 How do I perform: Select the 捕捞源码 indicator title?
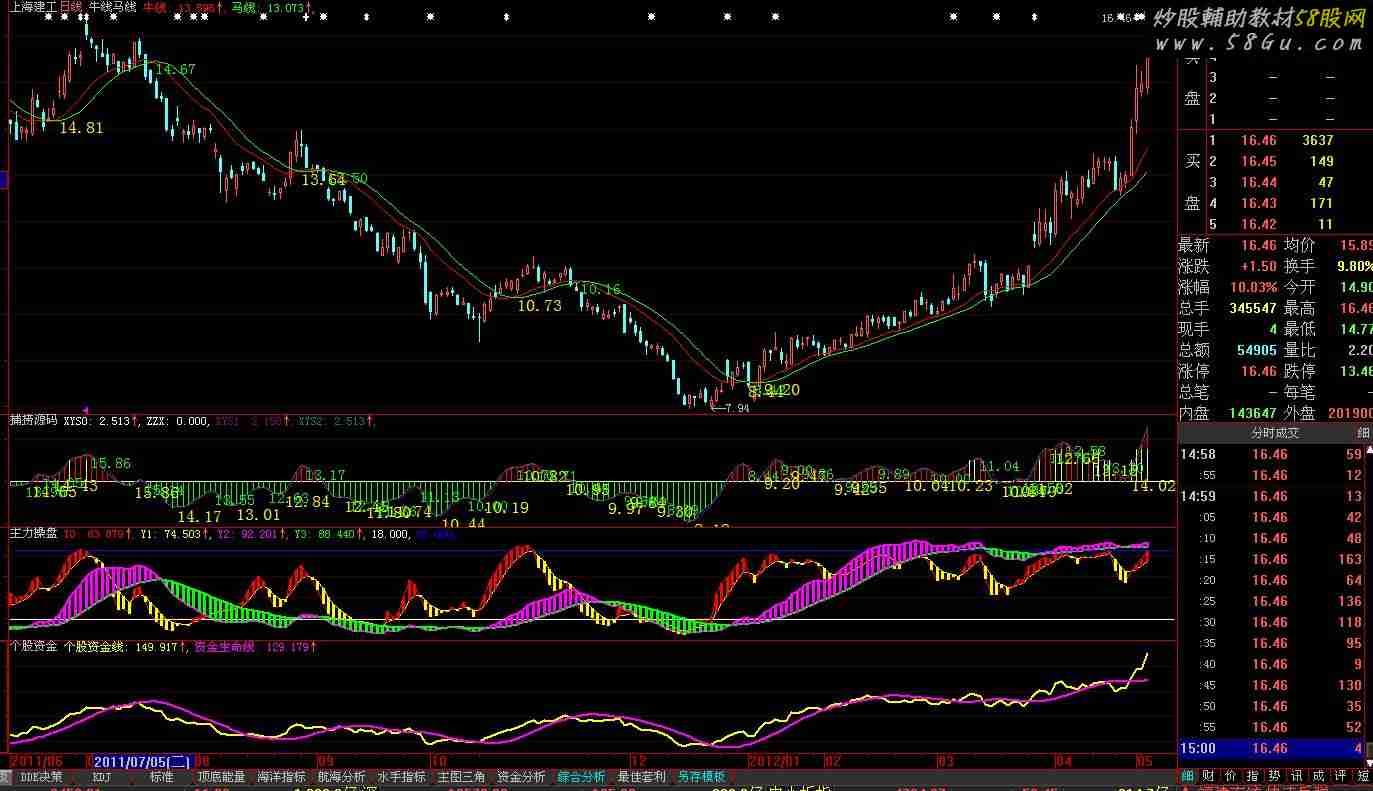(x=33, y=421)
